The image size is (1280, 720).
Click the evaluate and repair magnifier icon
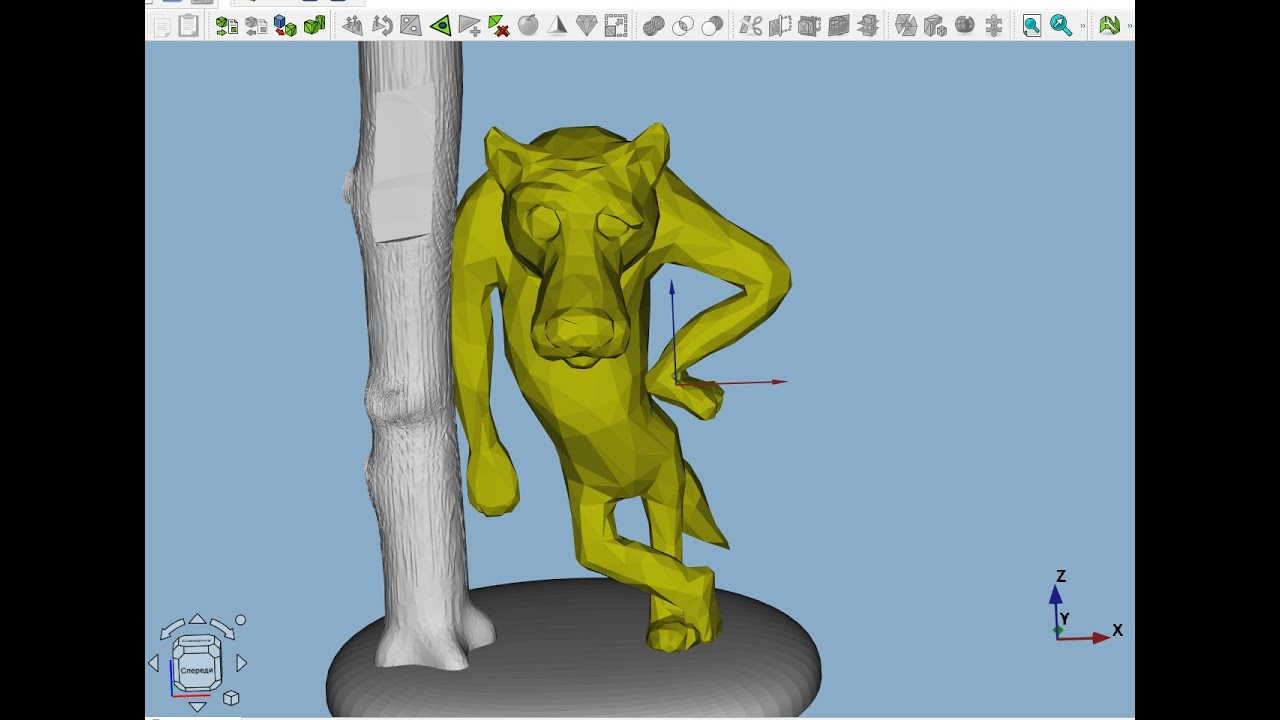coord(1032,26)
